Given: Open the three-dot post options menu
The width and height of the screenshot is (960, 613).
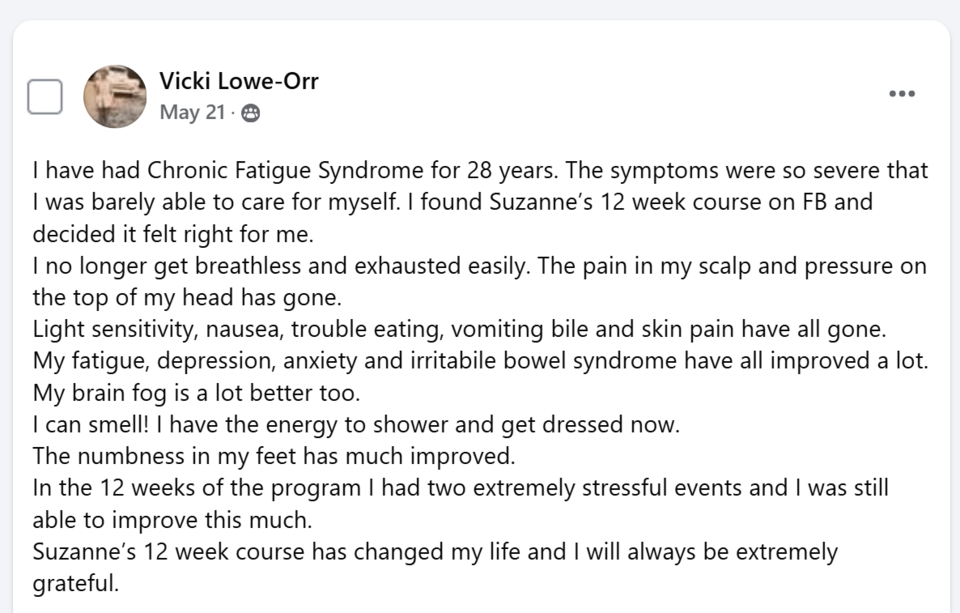Looking at the screenshot, I should coord(902,94).
